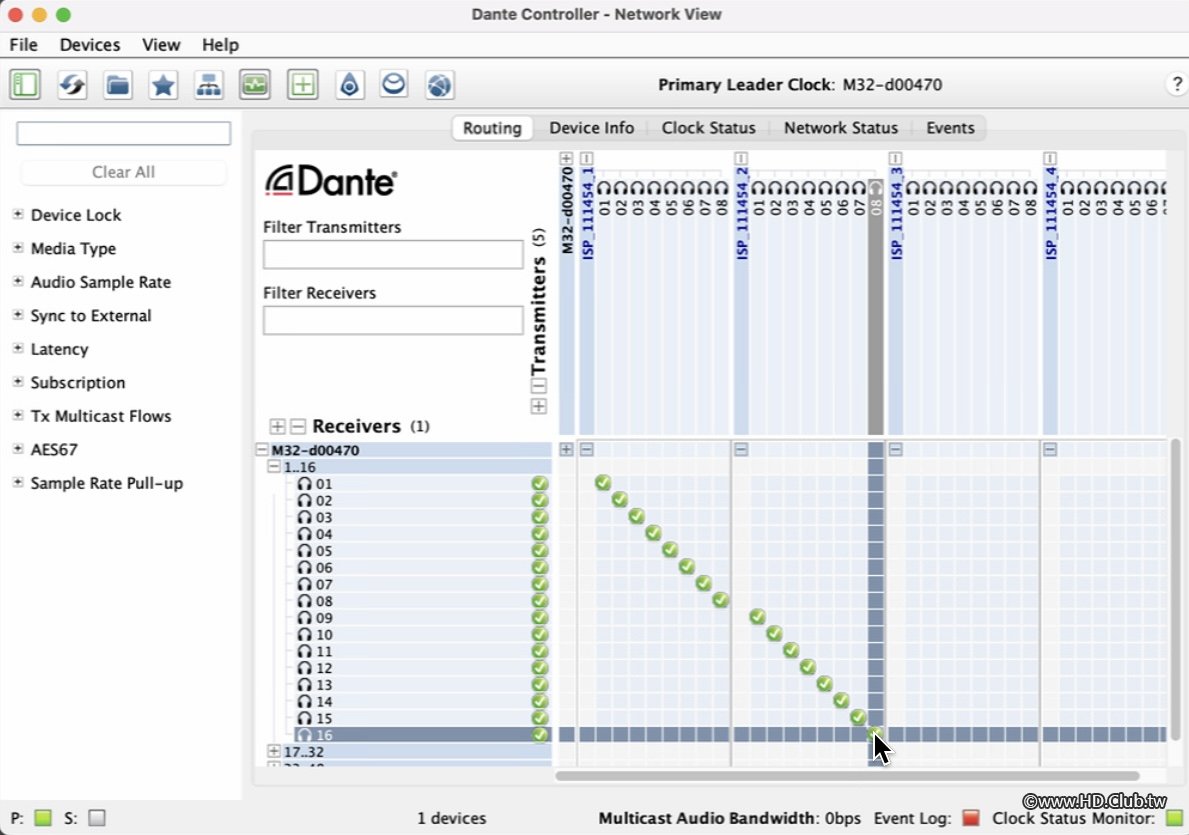
Task: Click the star toolbar icon
Action: [x=163, y=84]
